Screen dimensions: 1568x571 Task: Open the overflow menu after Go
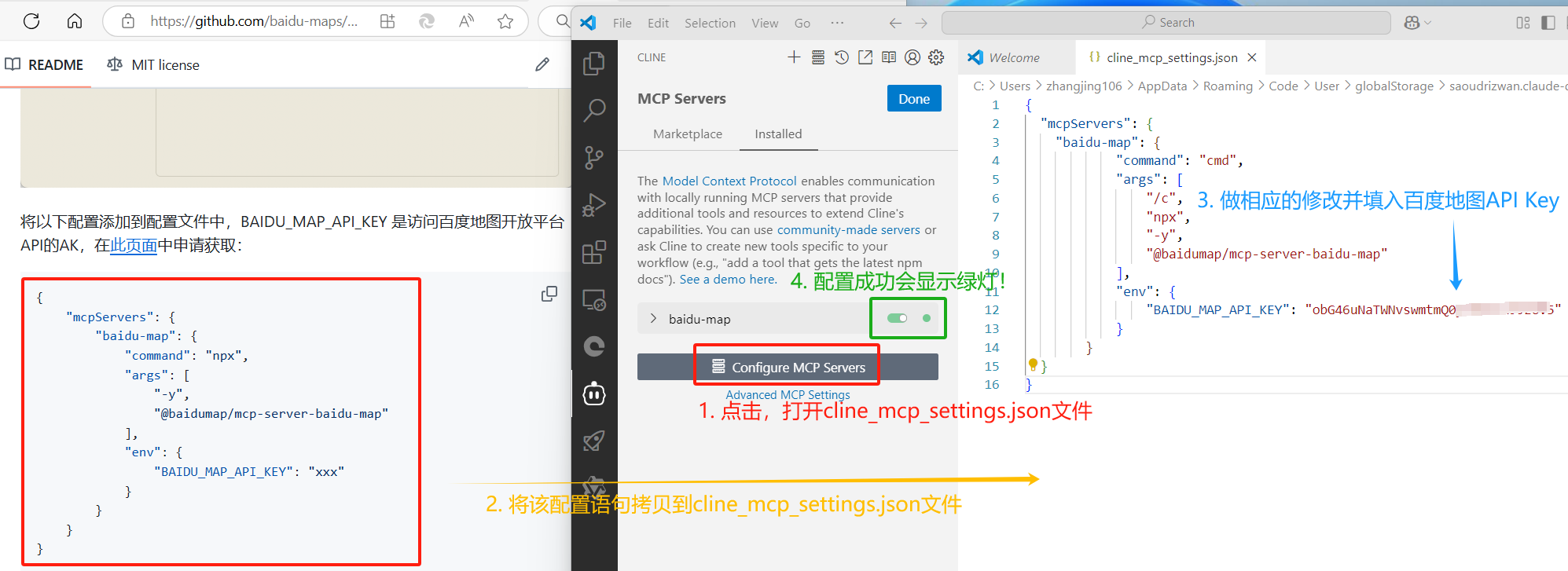tap(837, 23)
